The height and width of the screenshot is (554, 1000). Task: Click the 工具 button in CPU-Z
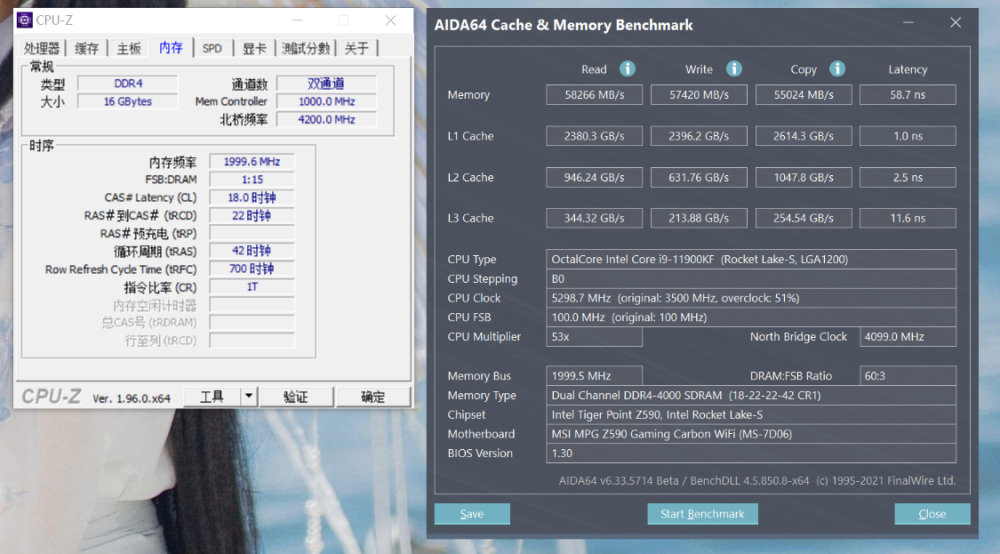pos(212,397)
